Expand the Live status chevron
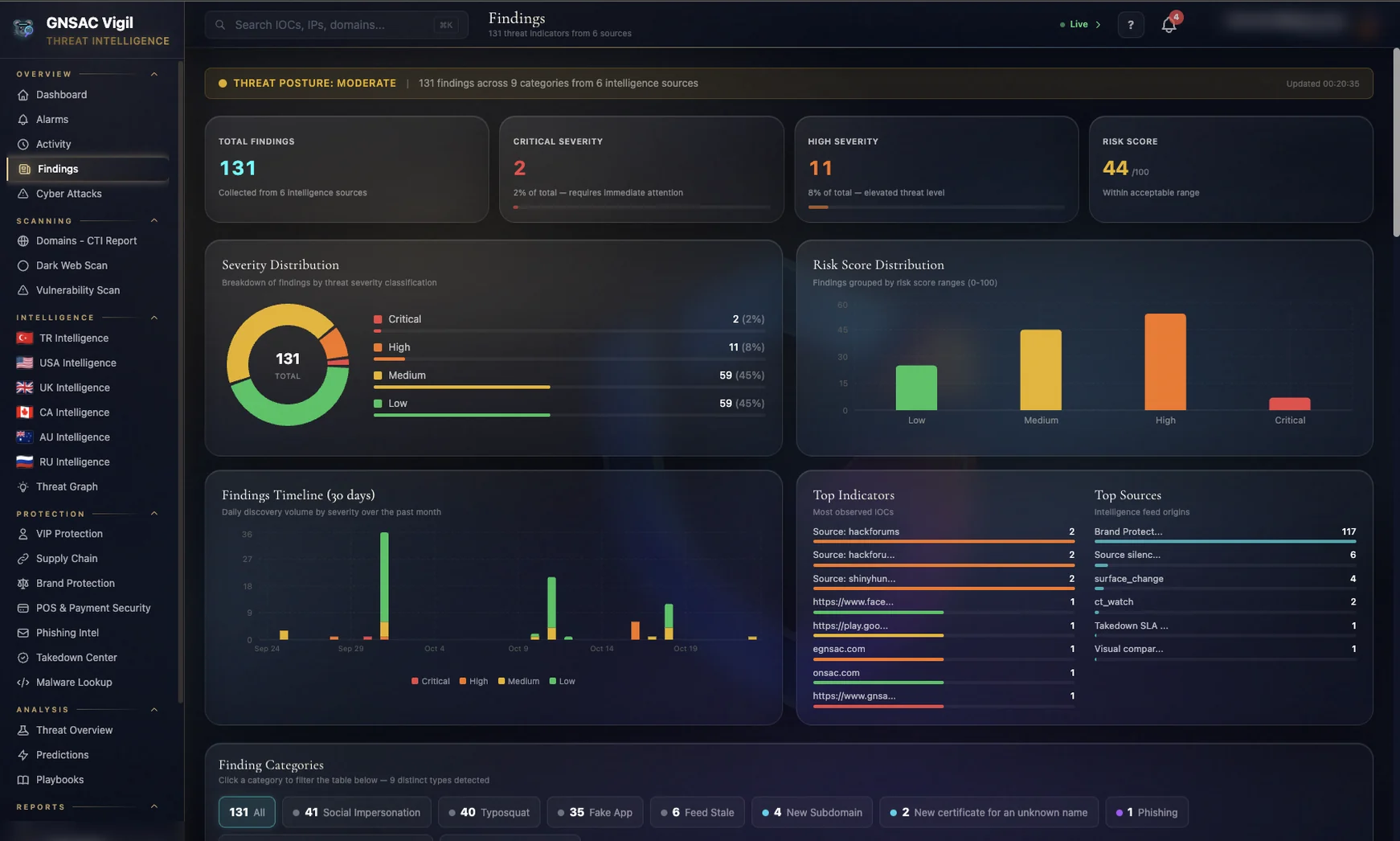The height and width of the screenshot is (841, 1400). [1099, 25]
